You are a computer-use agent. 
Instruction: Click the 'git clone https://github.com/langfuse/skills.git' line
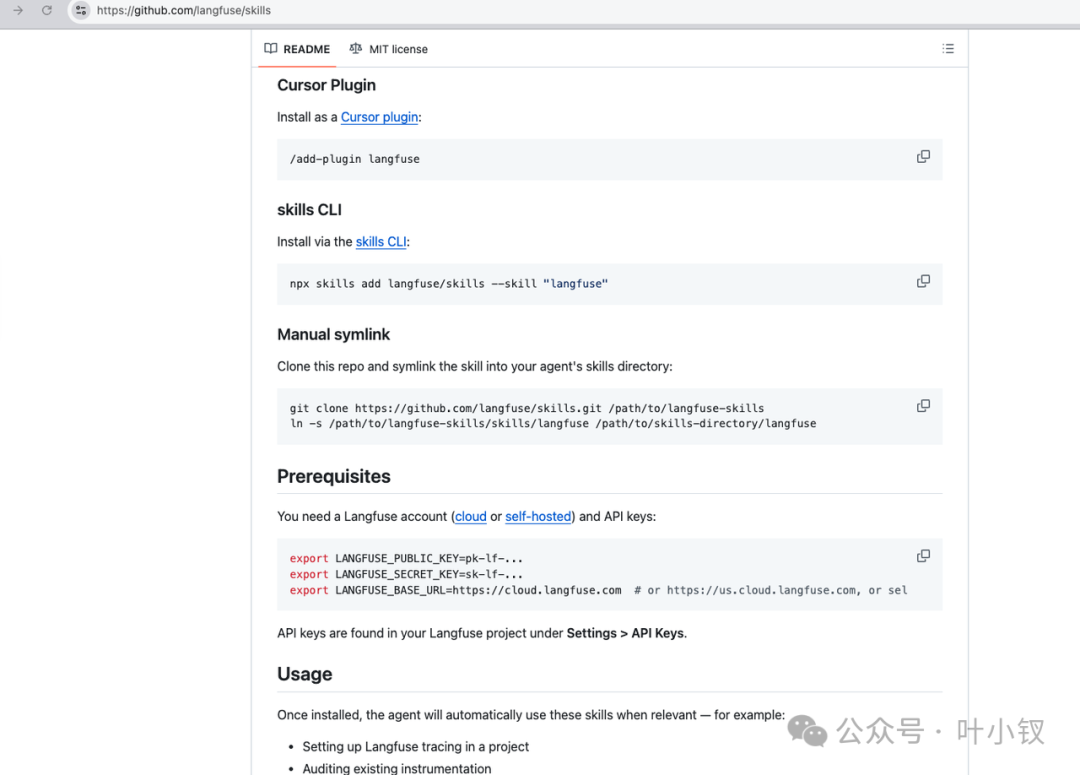[527, 408]
